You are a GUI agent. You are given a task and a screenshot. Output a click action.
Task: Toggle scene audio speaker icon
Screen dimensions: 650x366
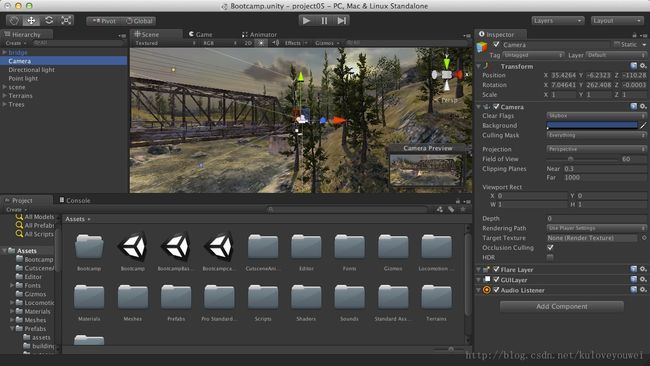point(275,43)
